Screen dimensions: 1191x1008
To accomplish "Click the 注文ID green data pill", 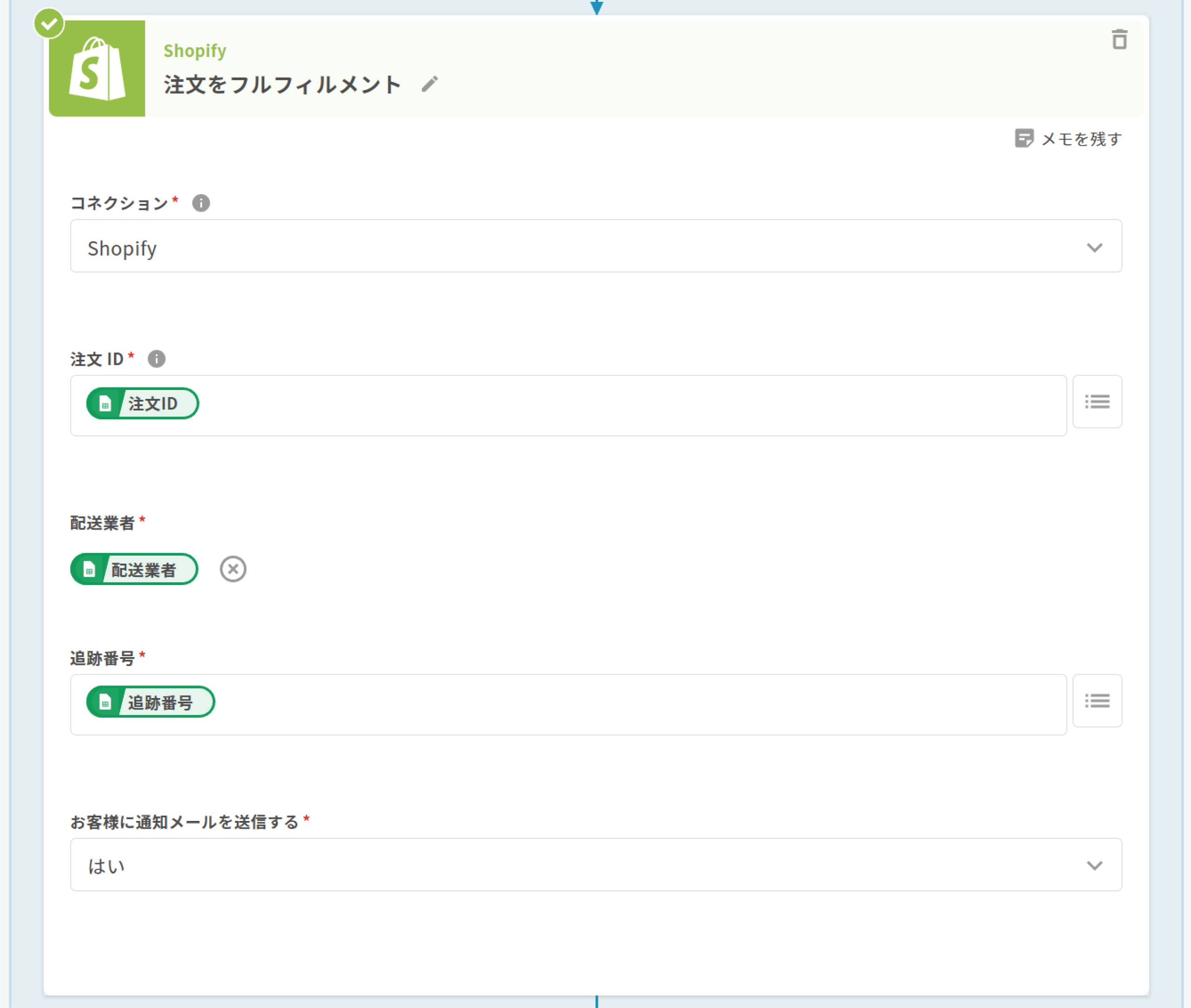I will pyautogui.click(x=143, y=403).
